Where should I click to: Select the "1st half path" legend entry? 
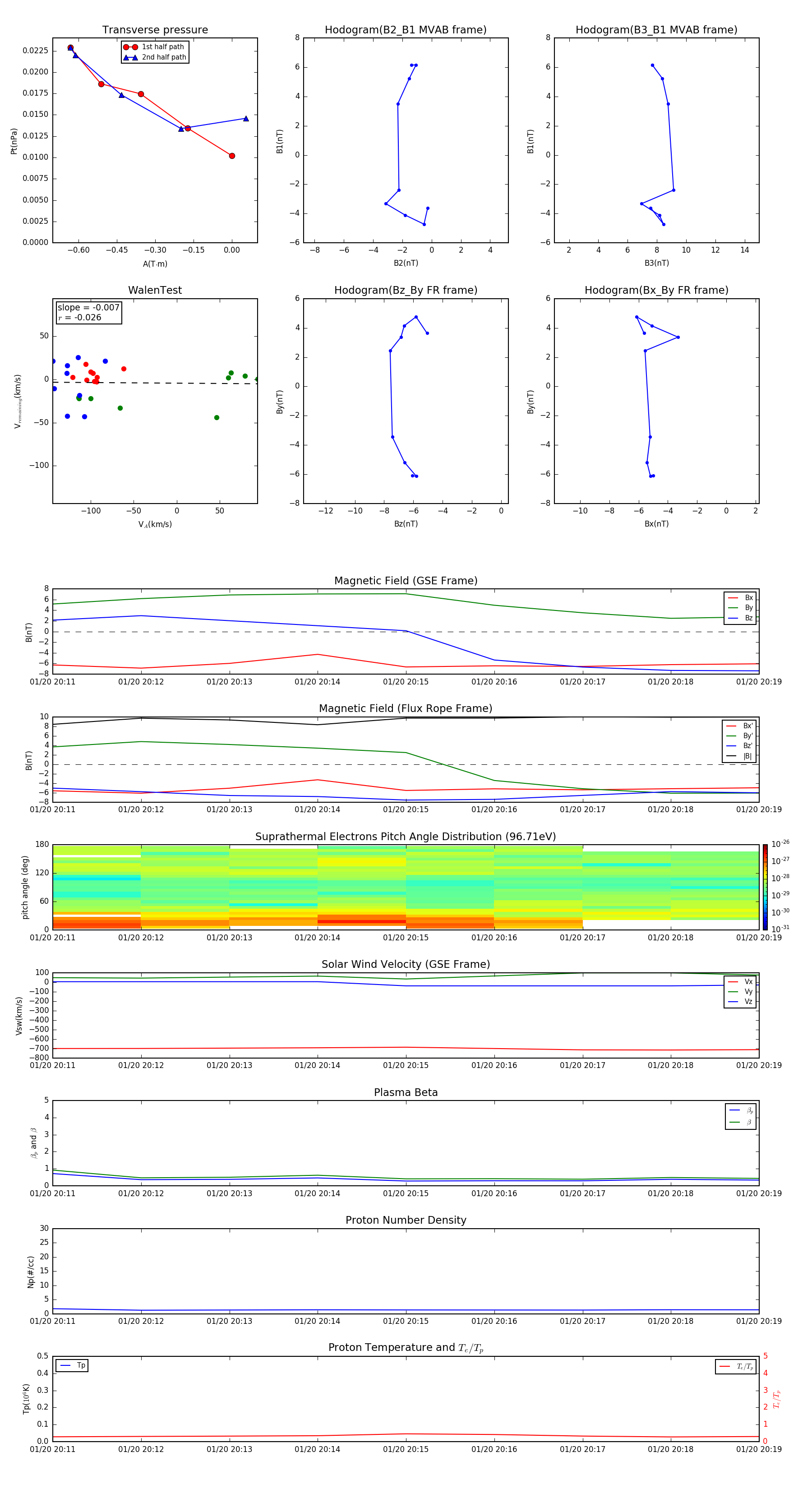tap(154, 47)
